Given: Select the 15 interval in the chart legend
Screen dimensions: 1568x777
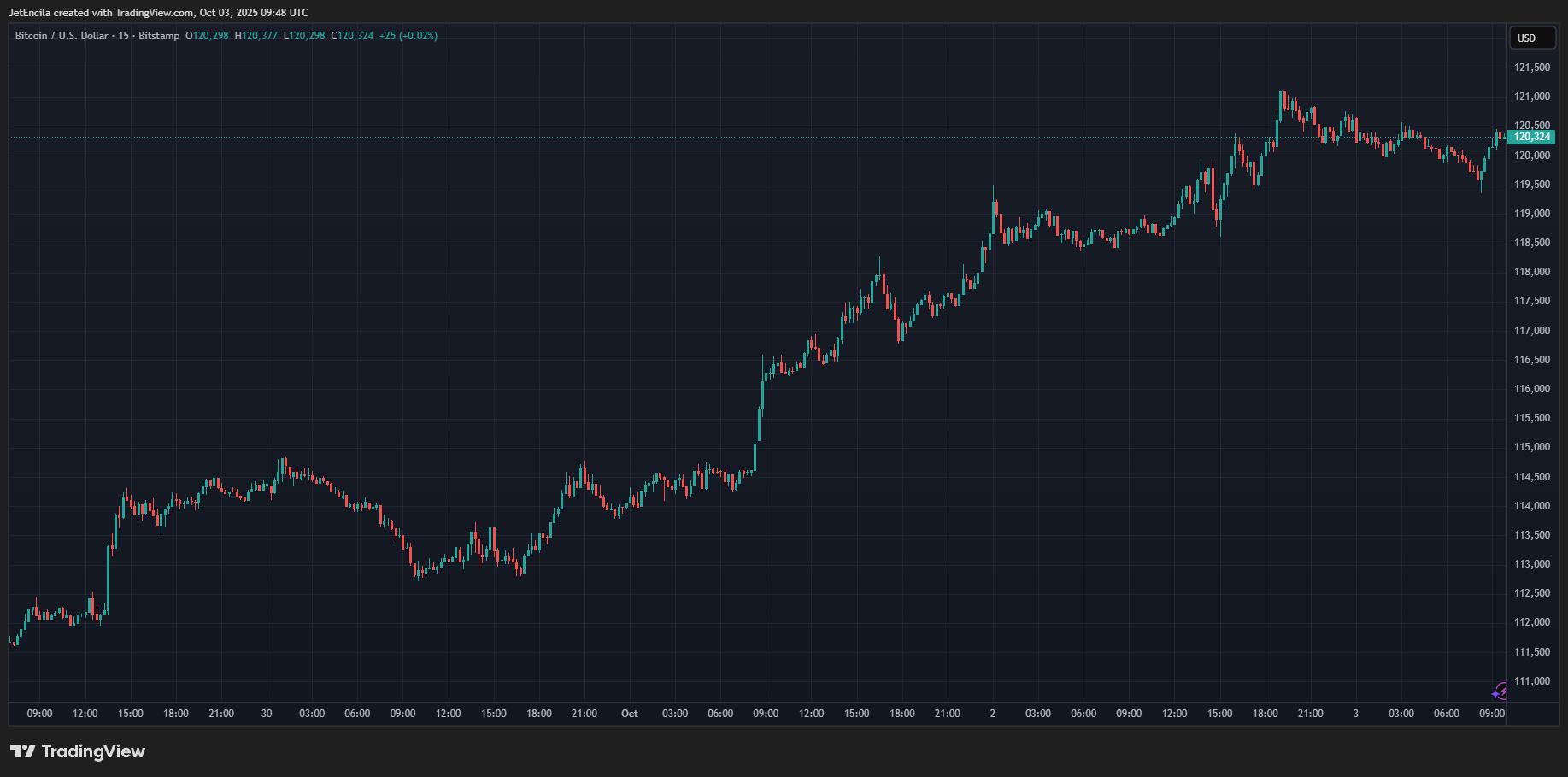Looking at the screenshot, I should (125, 36).
